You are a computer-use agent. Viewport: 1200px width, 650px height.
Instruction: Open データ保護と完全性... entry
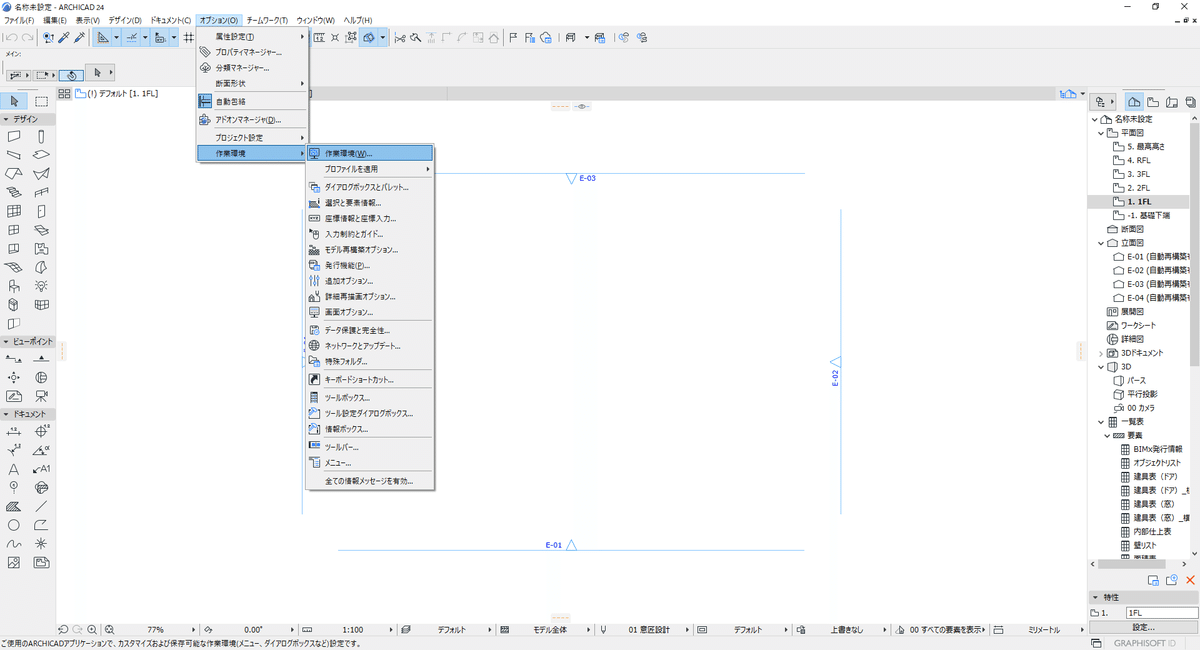(x=370, y=330)
